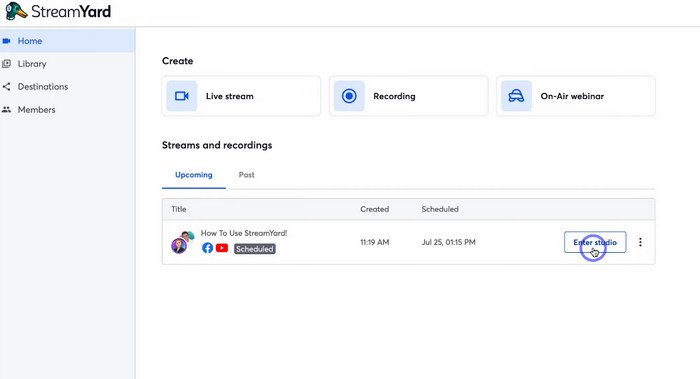Switch to the Upcoming tab
The image size is (700, 379).
click(194, 175)
